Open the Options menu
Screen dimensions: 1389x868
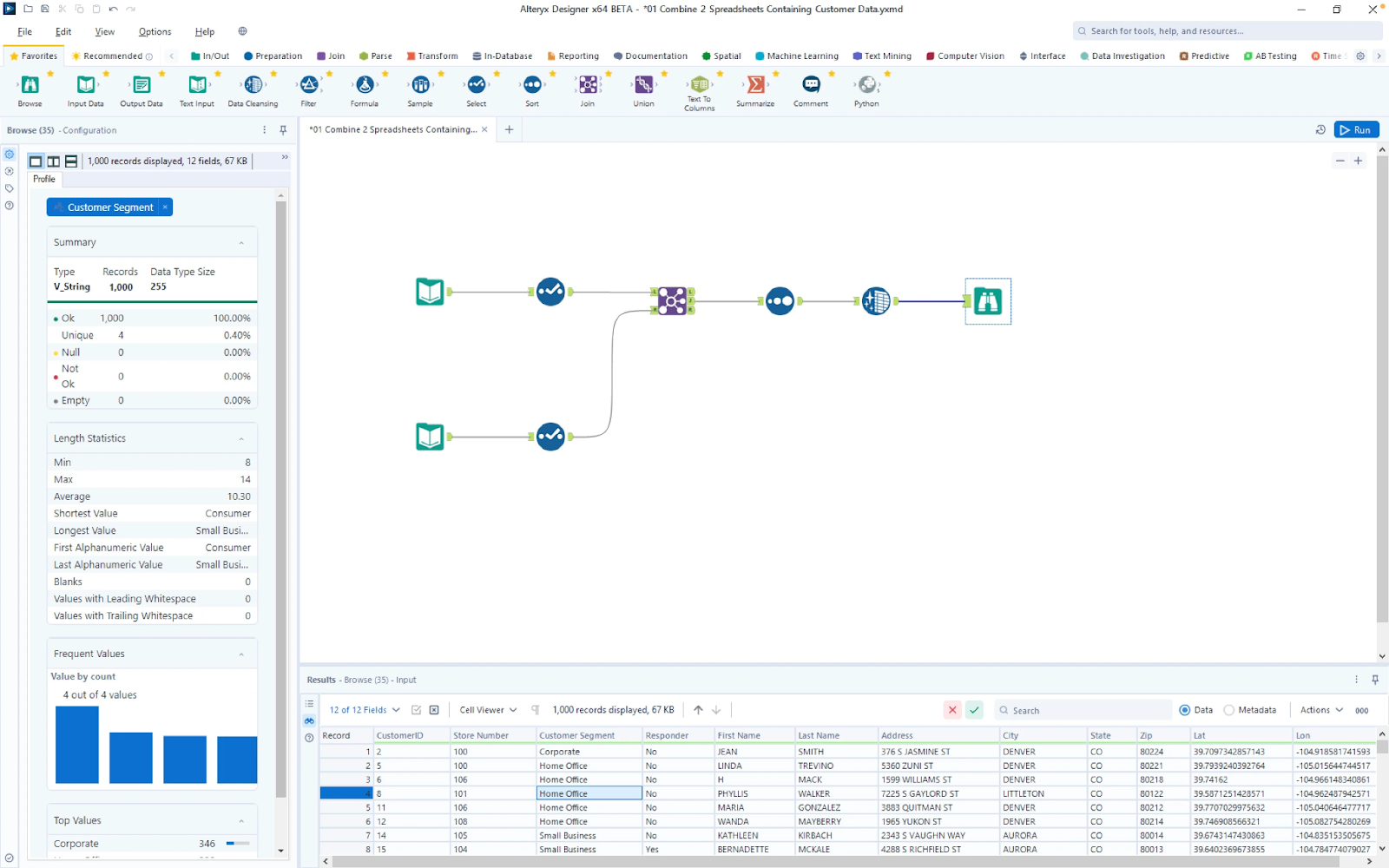[154, 31]
